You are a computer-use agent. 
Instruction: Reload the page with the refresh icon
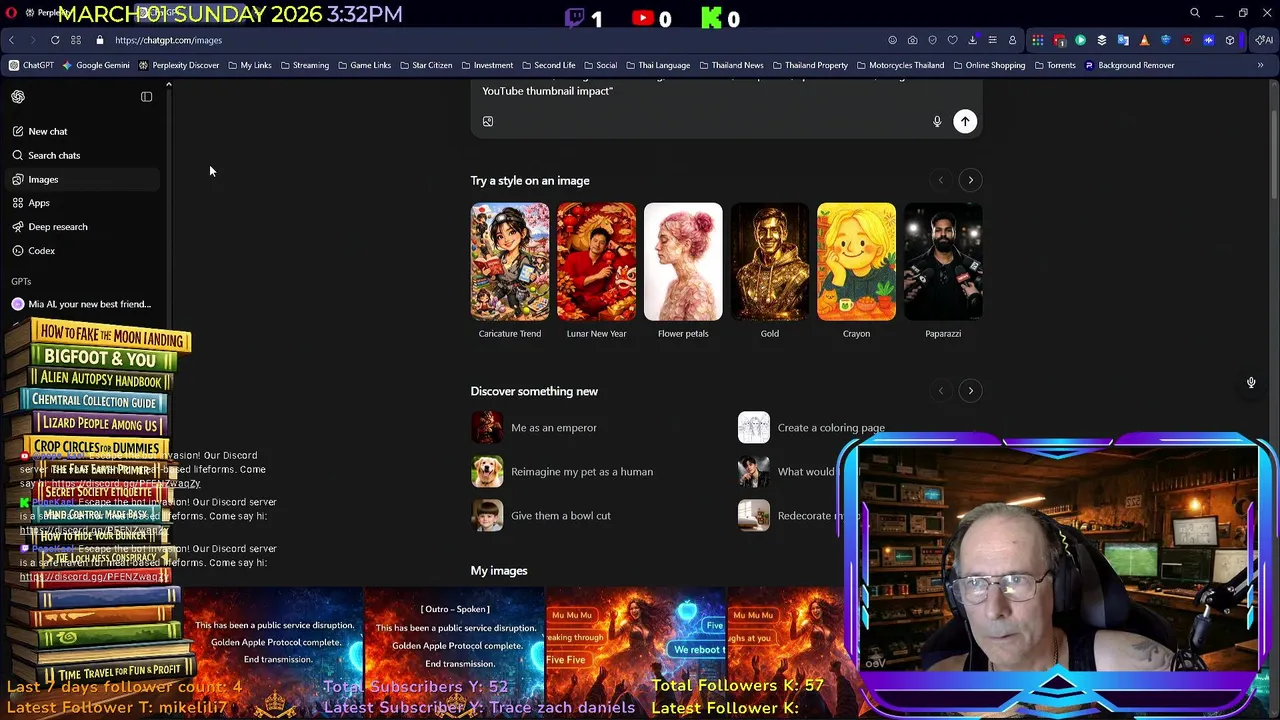55,40
